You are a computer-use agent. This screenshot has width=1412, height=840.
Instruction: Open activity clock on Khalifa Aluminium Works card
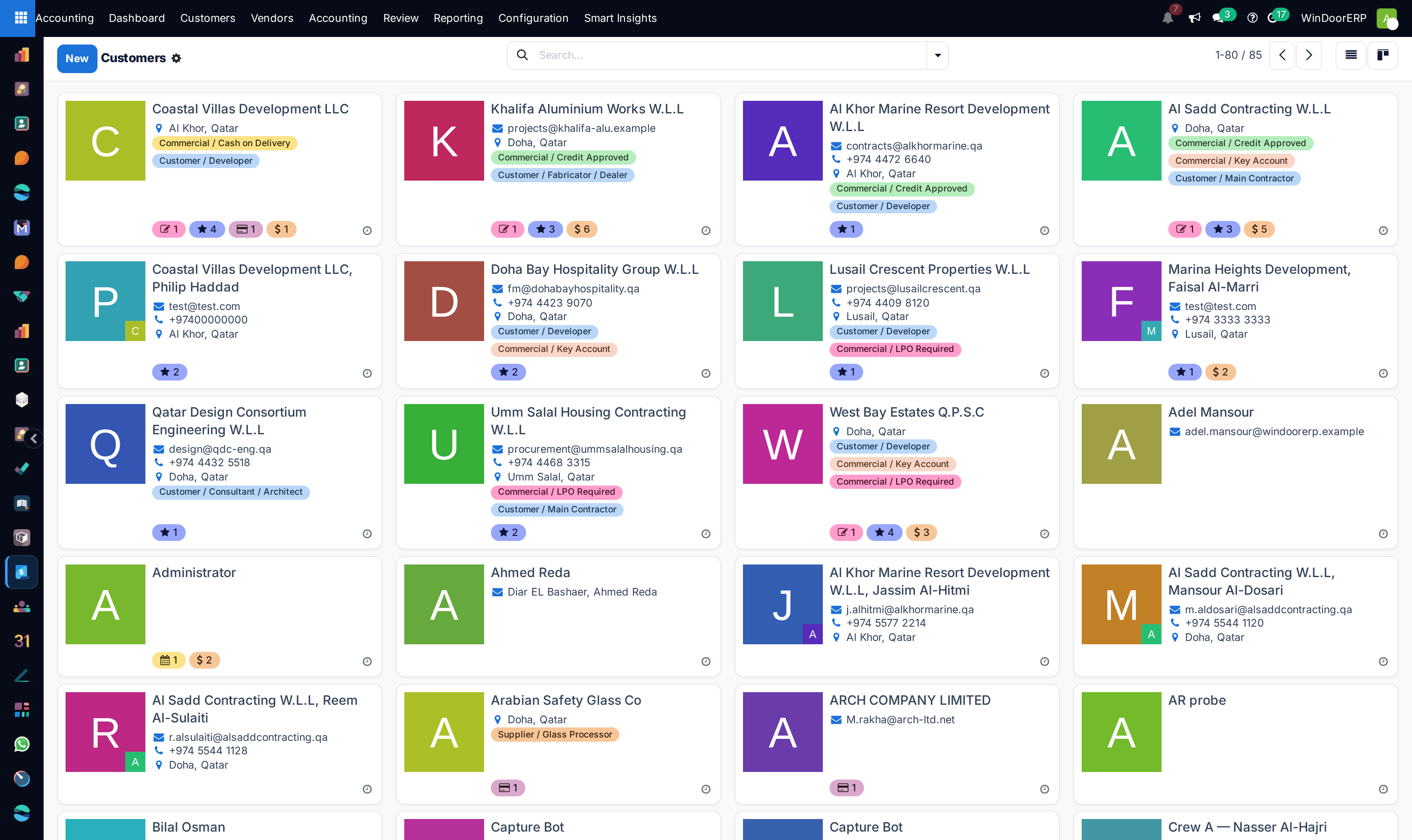706,231
